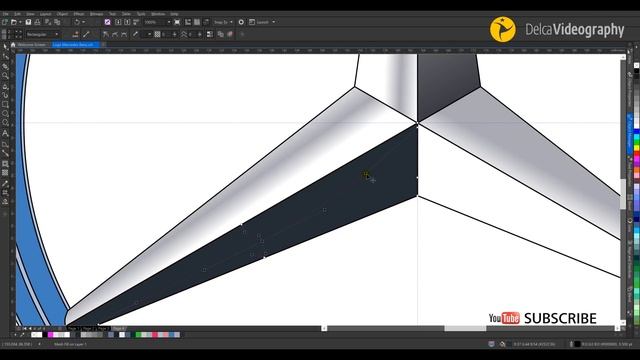
Task: Select the Polygon tool in toolbox
Action: pos(5,123)
